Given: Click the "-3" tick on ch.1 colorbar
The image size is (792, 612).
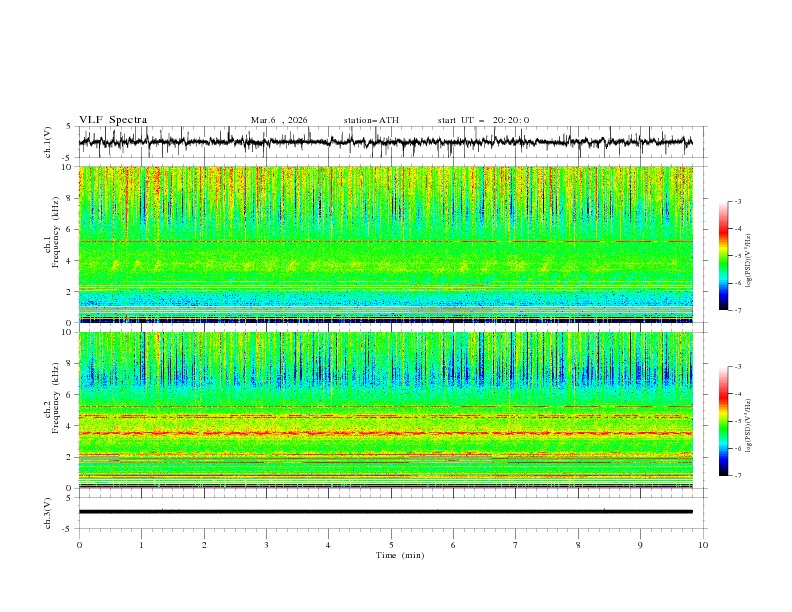Looking at the screenshot, I should [738, 201].
